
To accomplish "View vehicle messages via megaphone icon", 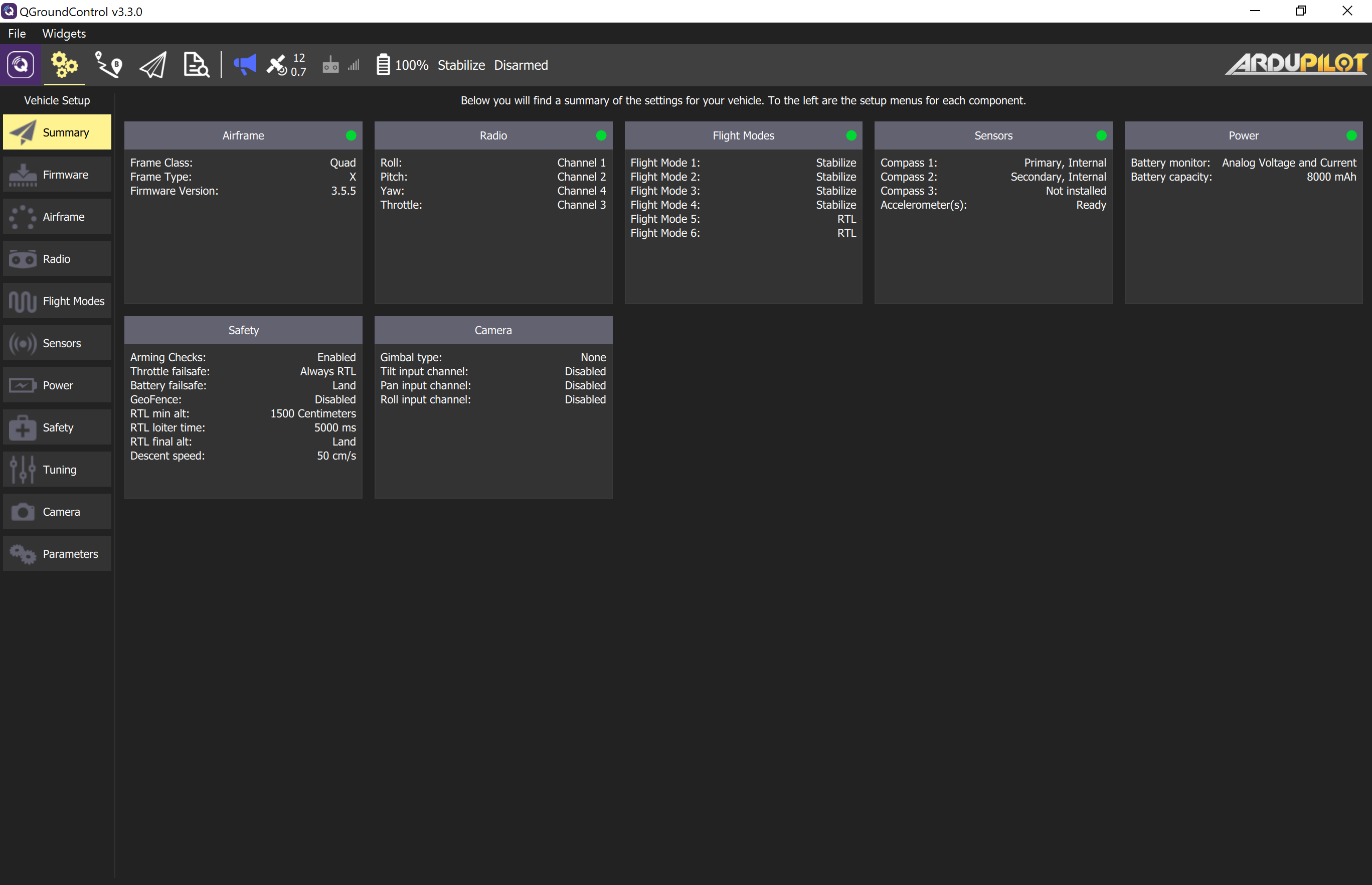I will point(245,65).
